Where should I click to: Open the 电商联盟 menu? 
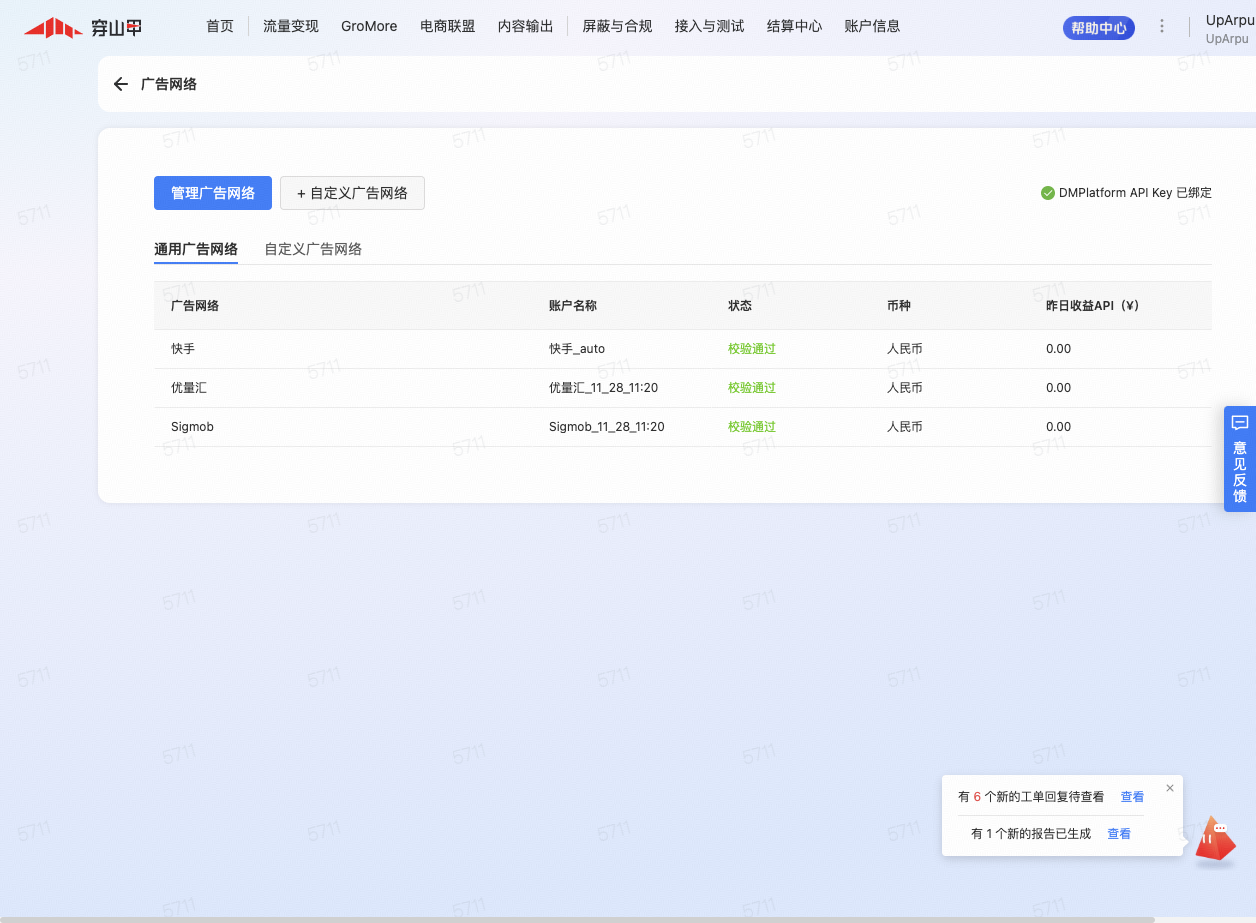click(448, 26)
